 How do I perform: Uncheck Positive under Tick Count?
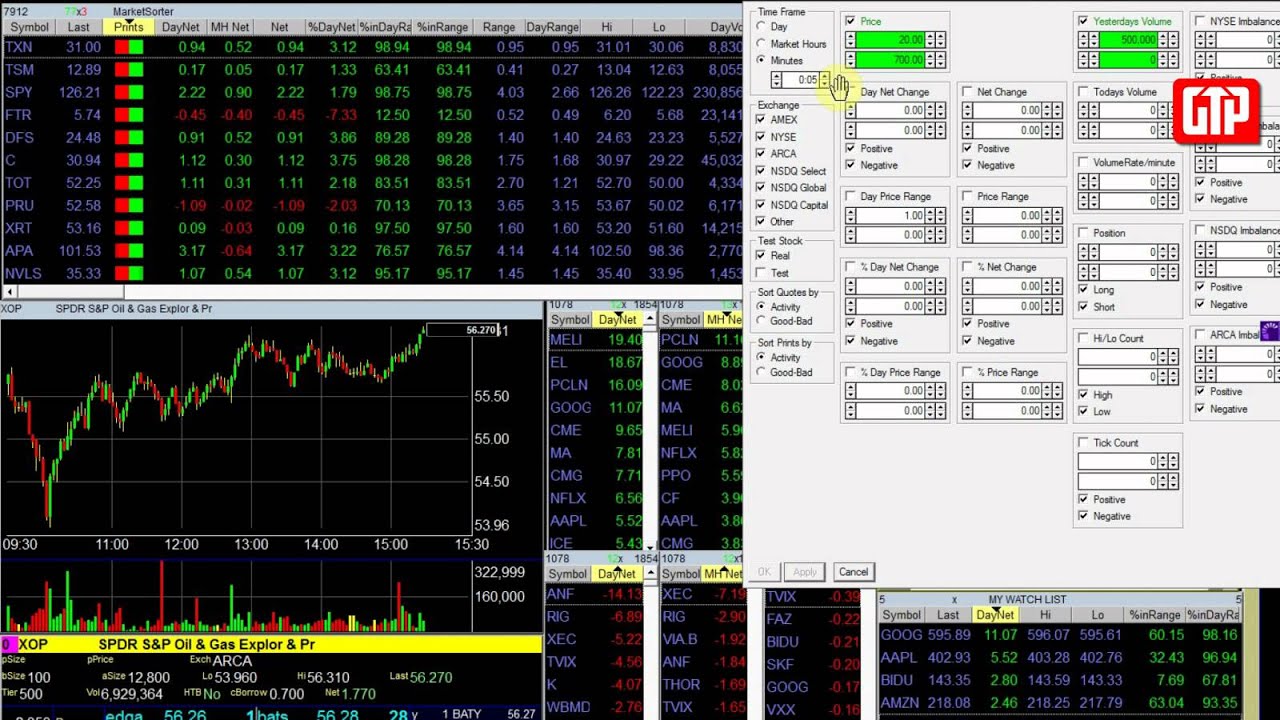pyautogui.click(x=1083, y=499)
